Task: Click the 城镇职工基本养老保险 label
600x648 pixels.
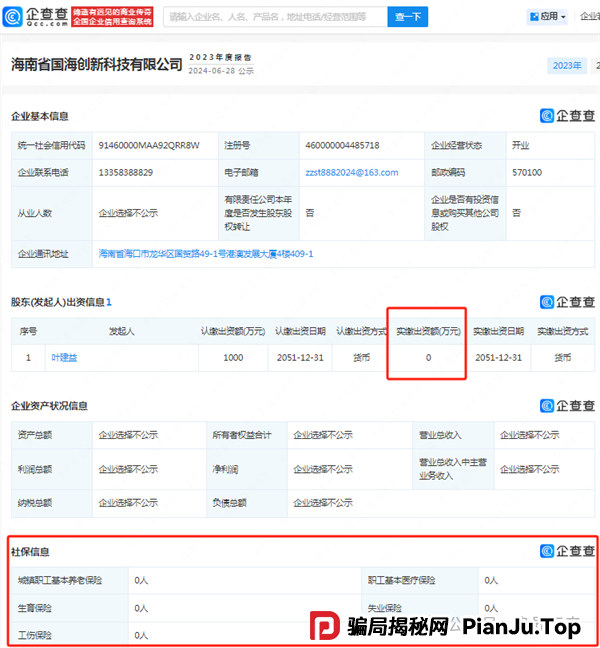Action: 60,580
